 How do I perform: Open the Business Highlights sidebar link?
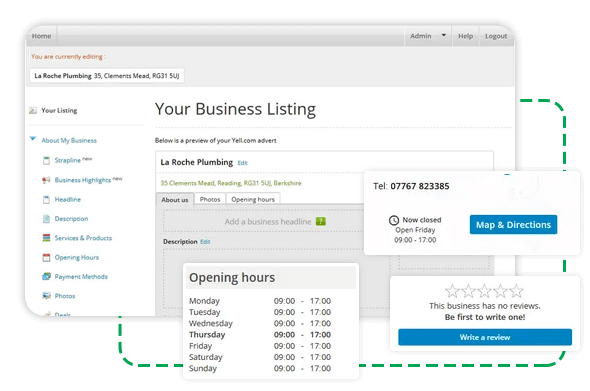point(83,180)
